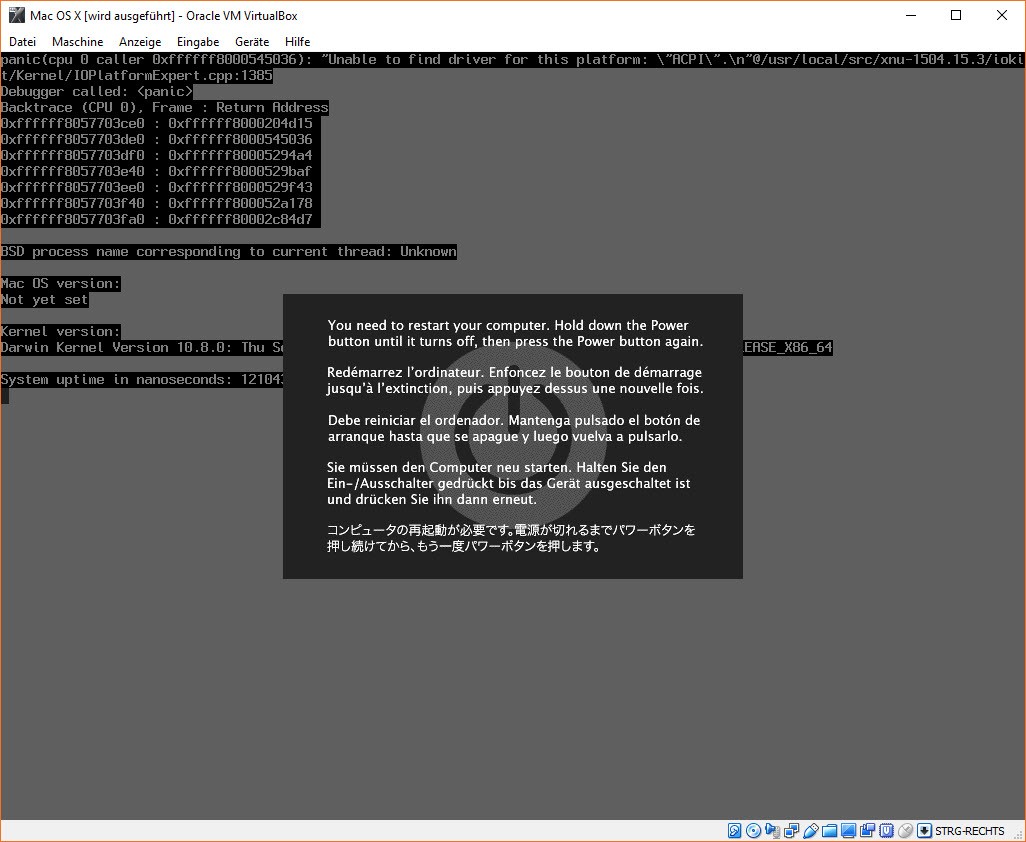This screenshot has height=842, width=1026.
Task: Maximize the VirtualBox window
Action: pyautogui.click(x=956, y=15)
